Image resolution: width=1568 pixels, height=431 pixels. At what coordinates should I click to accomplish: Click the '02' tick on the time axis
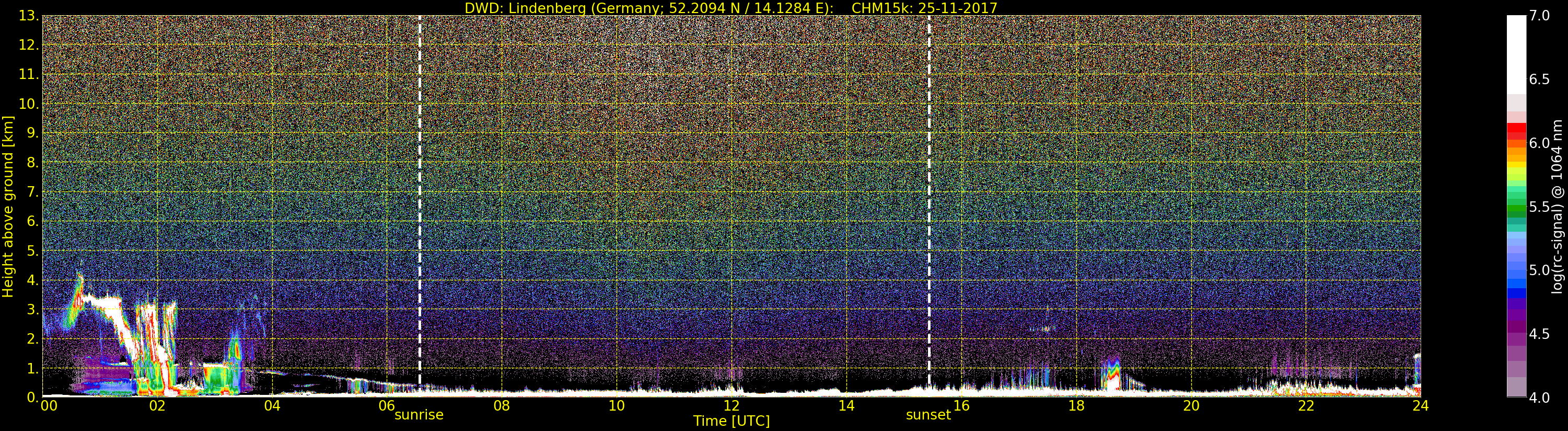click(x=157, y=405)
